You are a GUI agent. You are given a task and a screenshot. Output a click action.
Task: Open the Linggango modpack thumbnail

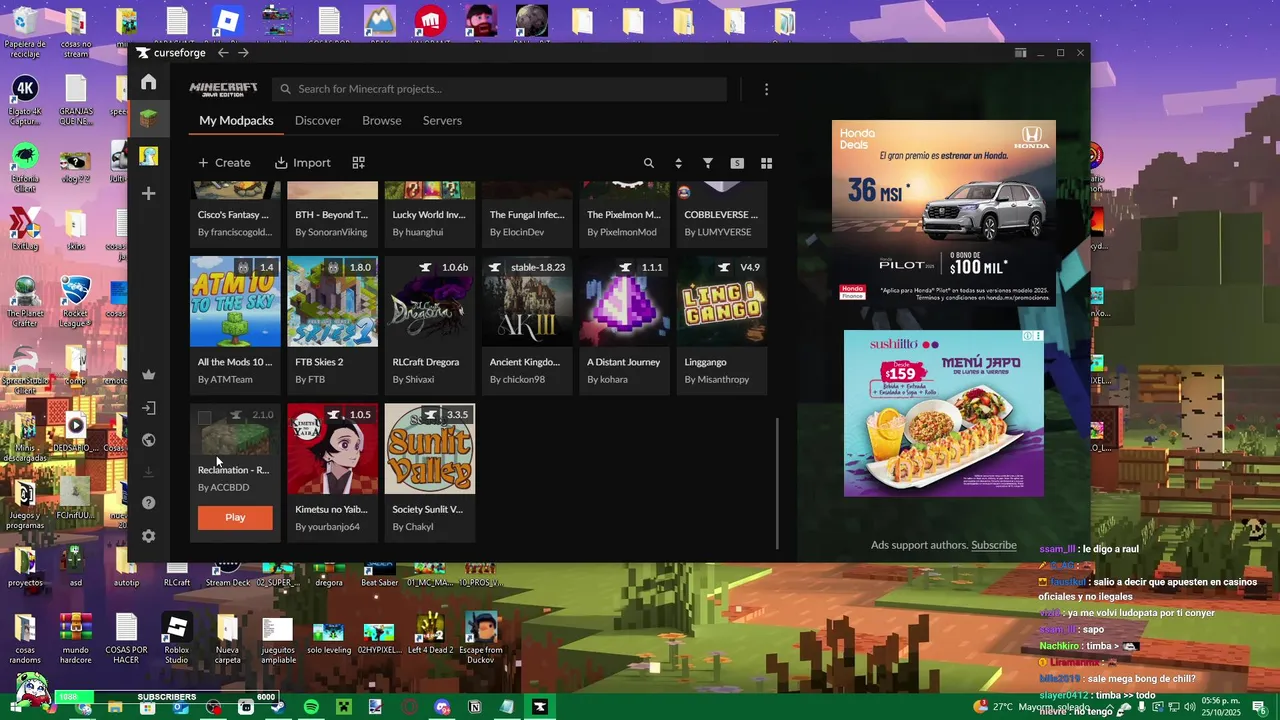(x=721, y=301)
